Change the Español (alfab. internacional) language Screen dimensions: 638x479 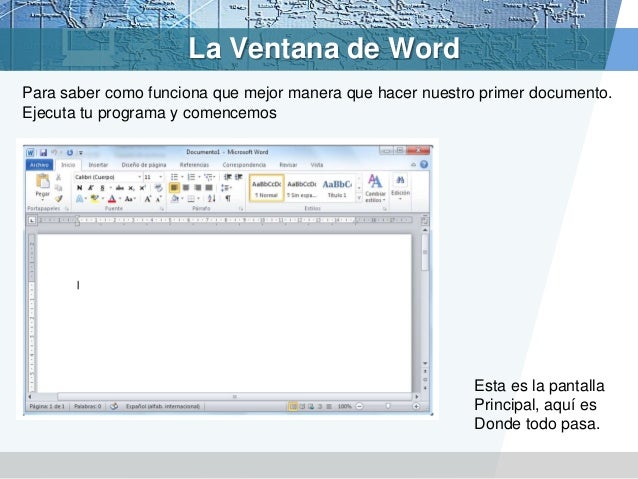pyautogui.click(x=163, y=406)
